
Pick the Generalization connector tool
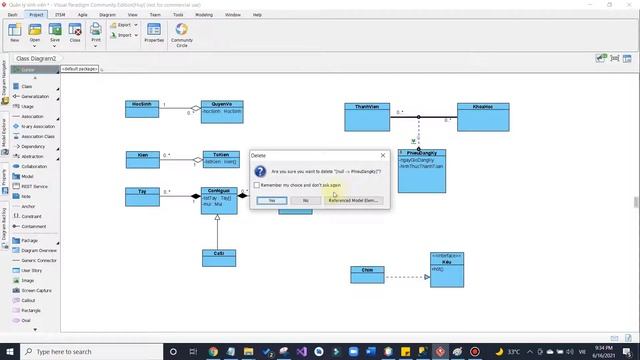(x=35, y=96)
